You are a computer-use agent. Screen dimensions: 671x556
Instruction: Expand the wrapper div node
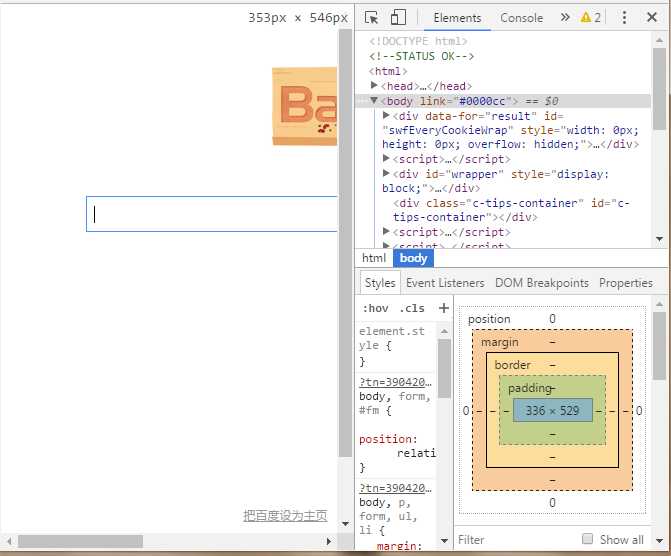pos(386,173)
